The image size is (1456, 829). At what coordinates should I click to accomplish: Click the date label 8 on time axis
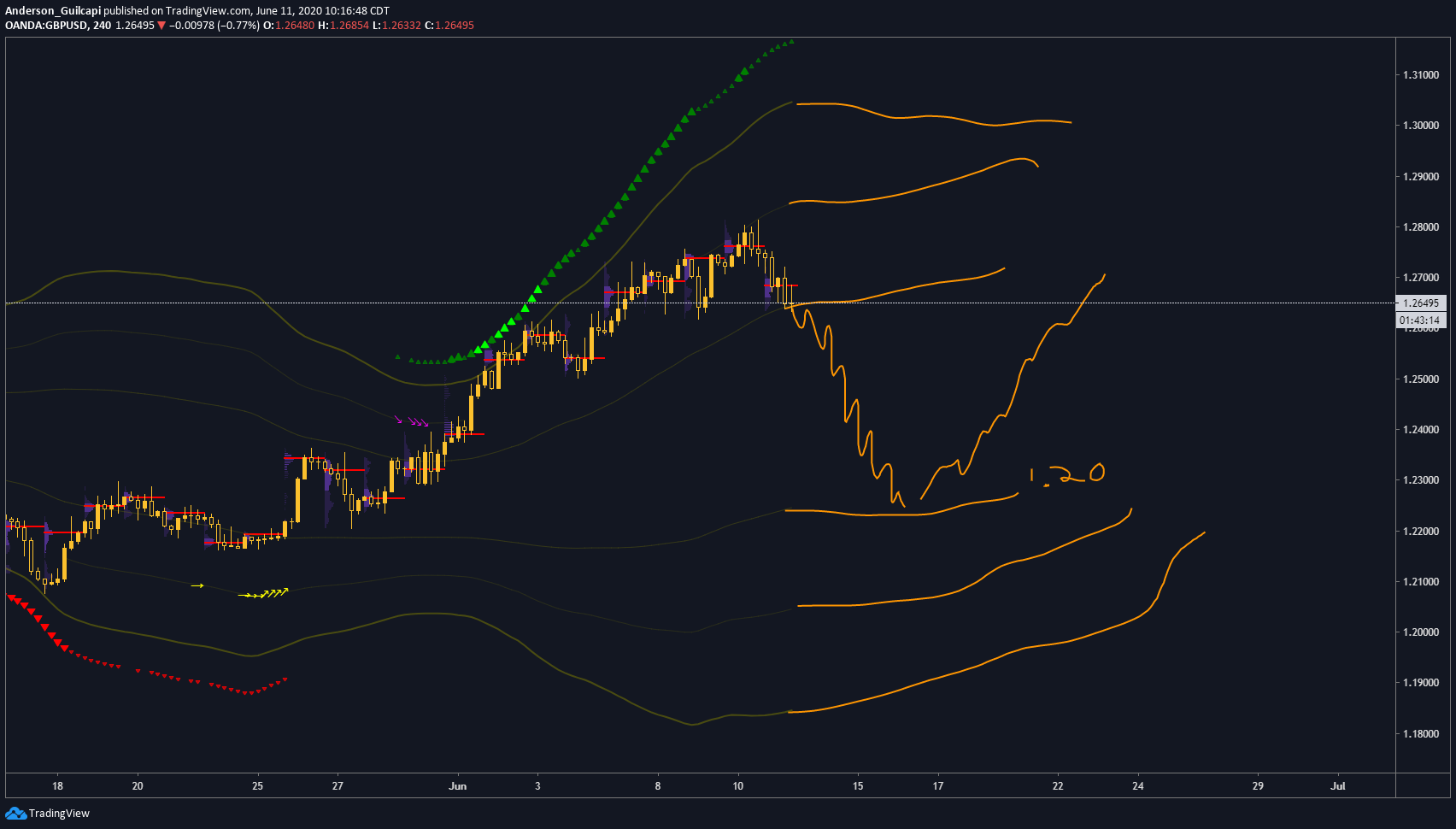tap(658, 786)
